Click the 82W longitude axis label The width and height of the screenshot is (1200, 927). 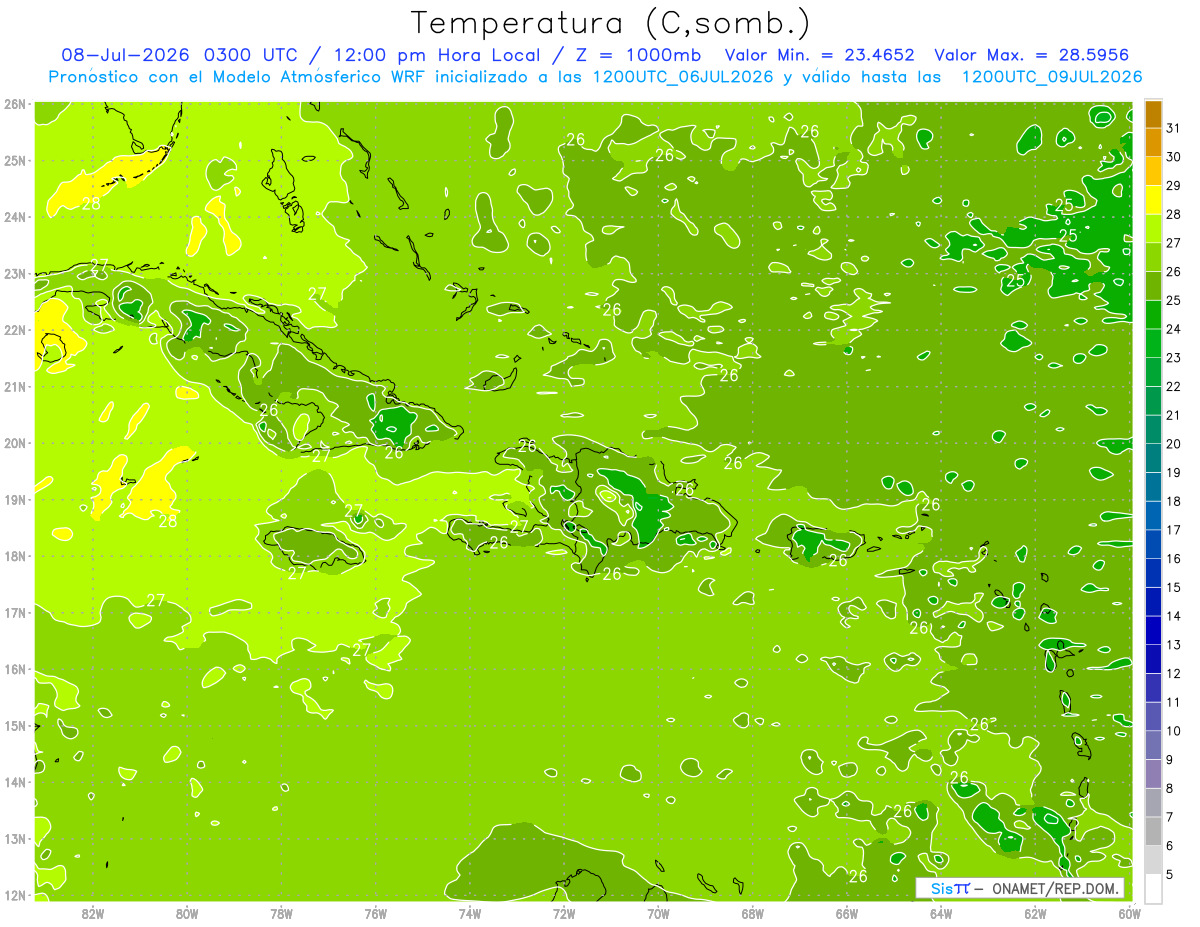click(92, 912)
